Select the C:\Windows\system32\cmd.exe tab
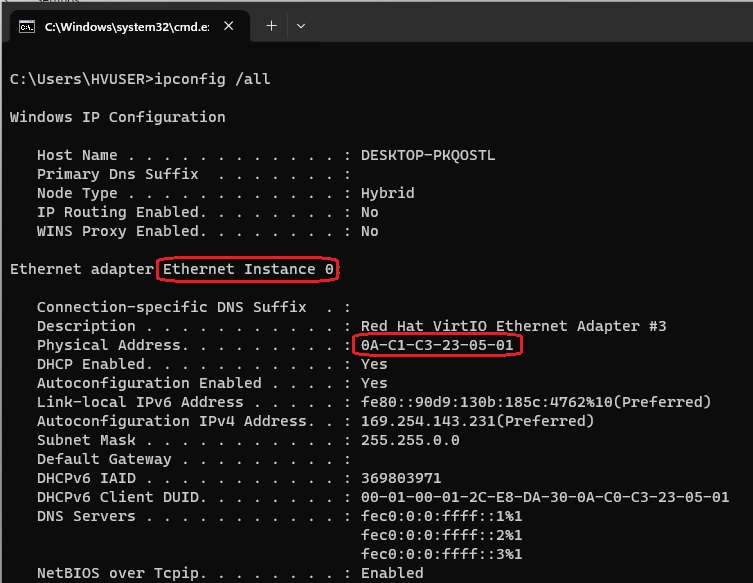The image size is (753, 583). (x=130, y=27)
